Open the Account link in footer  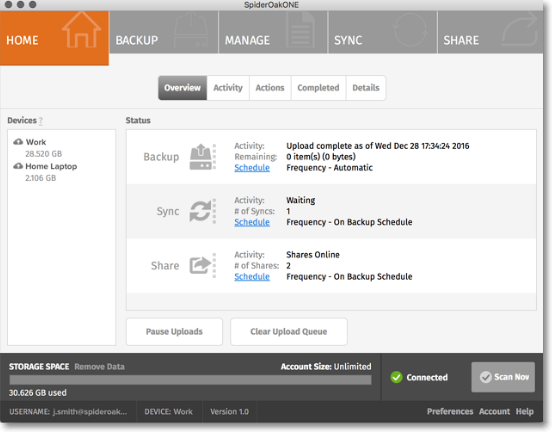point(494,412)
